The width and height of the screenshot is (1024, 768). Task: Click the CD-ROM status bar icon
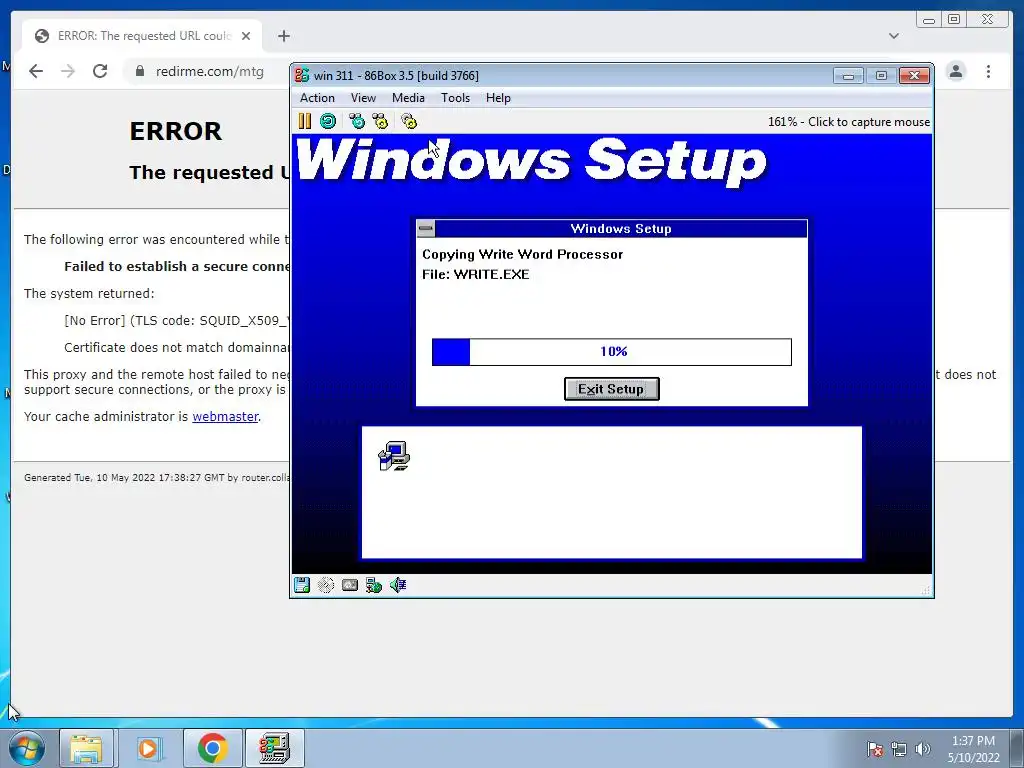(326, 584)
